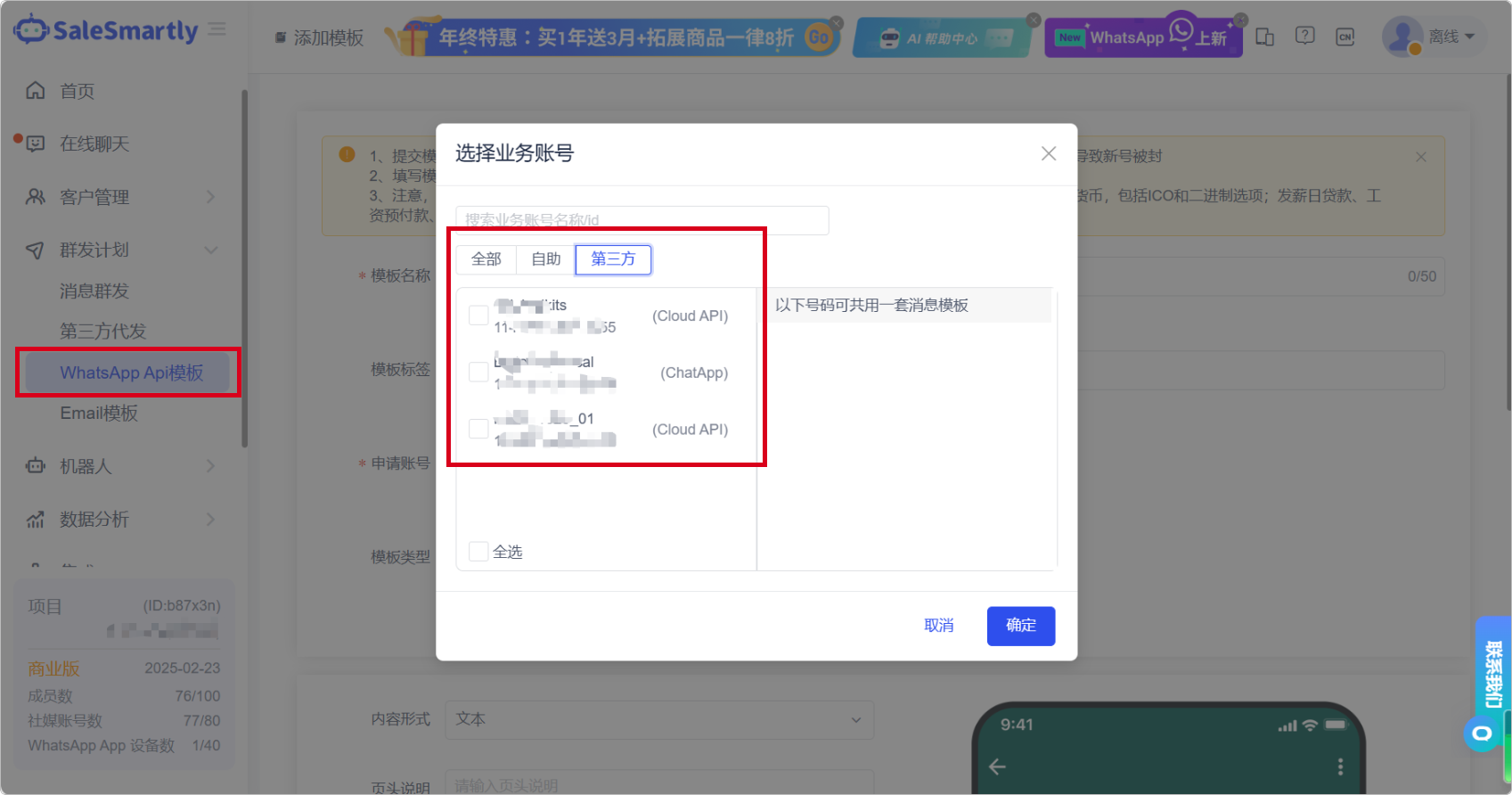Click the 年终特惠 promotion banner text

pyautogui.click(x=616, y=37)
